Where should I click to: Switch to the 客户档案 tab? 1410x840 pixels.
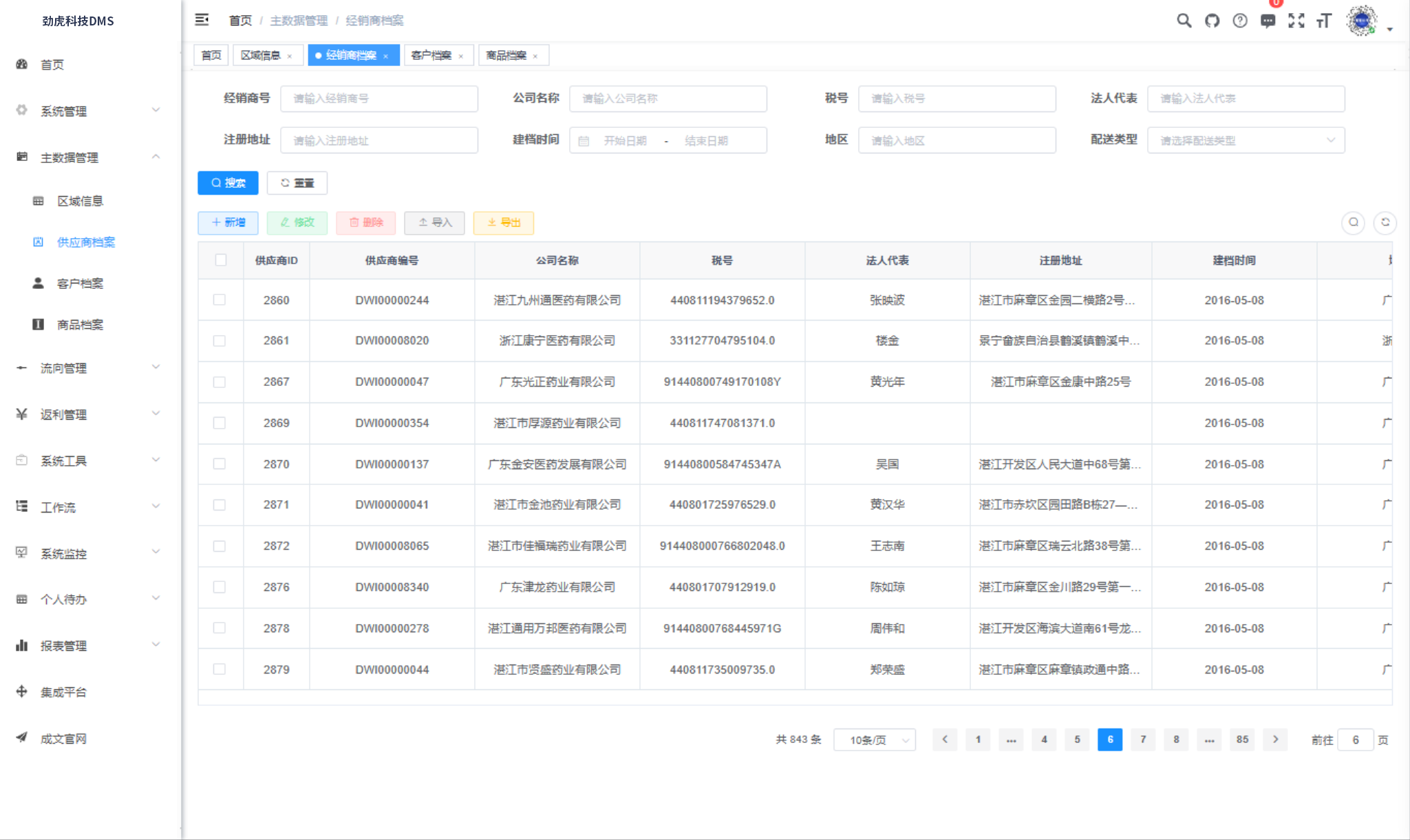431,55
